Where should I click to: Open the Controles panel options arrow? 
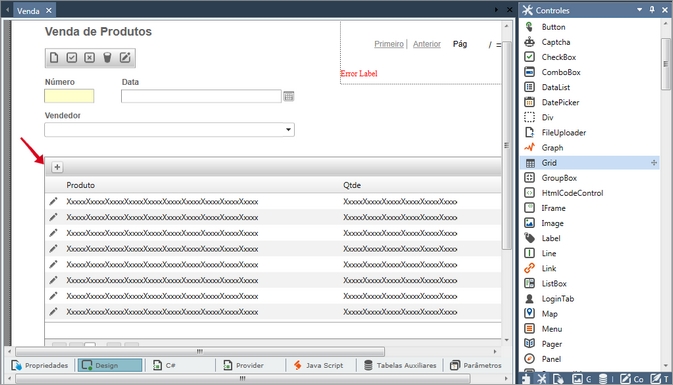[x=639, y=9]
